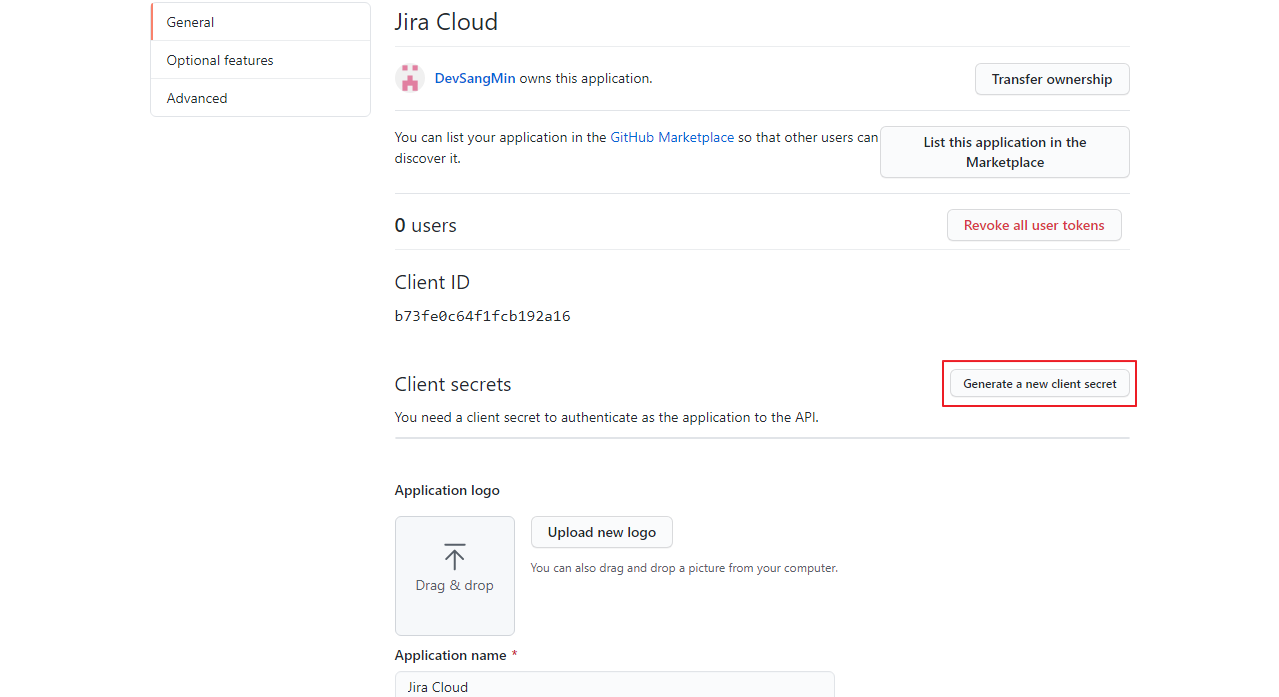
Task: Click the Drag & drop logo area
Action: pos(455,576)
